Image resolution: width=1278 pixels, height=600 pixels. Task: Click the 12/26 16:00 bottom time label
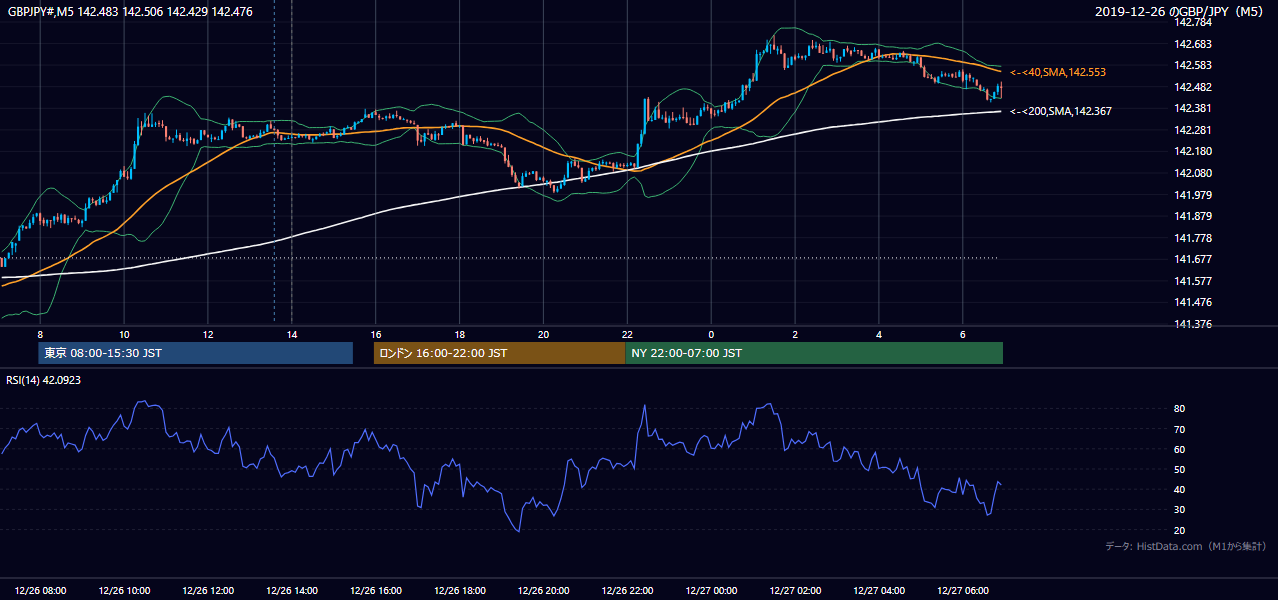click(376, 590)
